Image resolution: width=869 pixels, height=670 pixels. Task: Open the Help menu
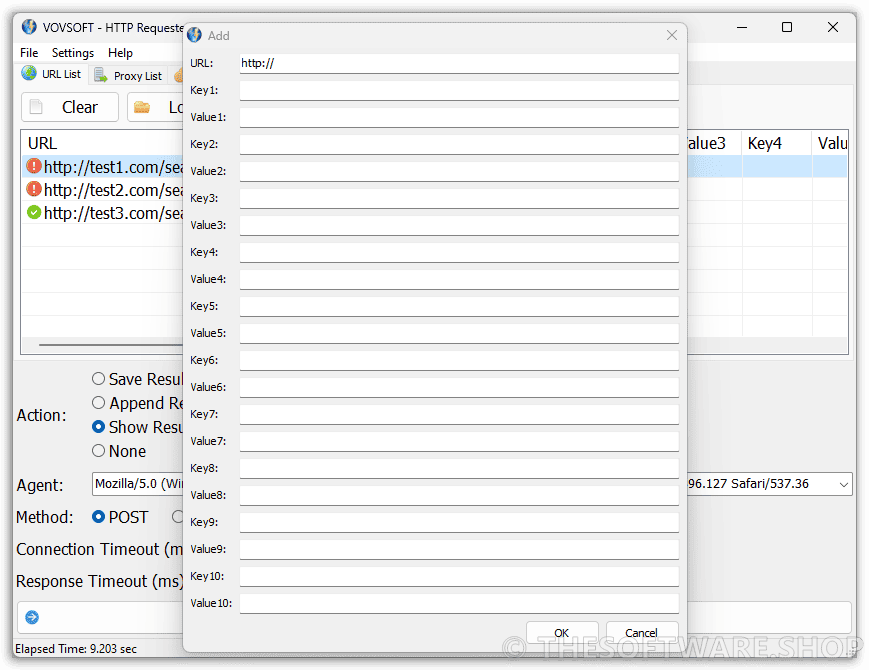click(x=120, y=53)
